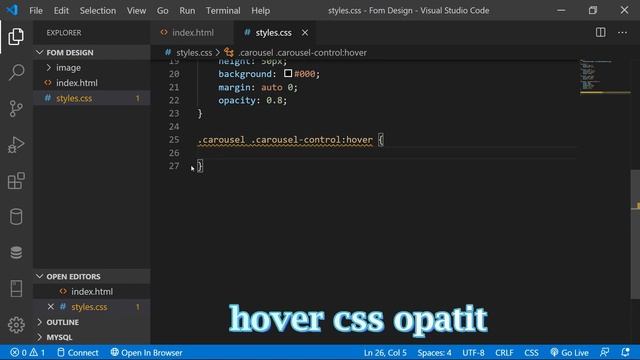The height and width of the screenshot is (360, 640).
Task: Open the Edit menu
Action: point(61,11)
